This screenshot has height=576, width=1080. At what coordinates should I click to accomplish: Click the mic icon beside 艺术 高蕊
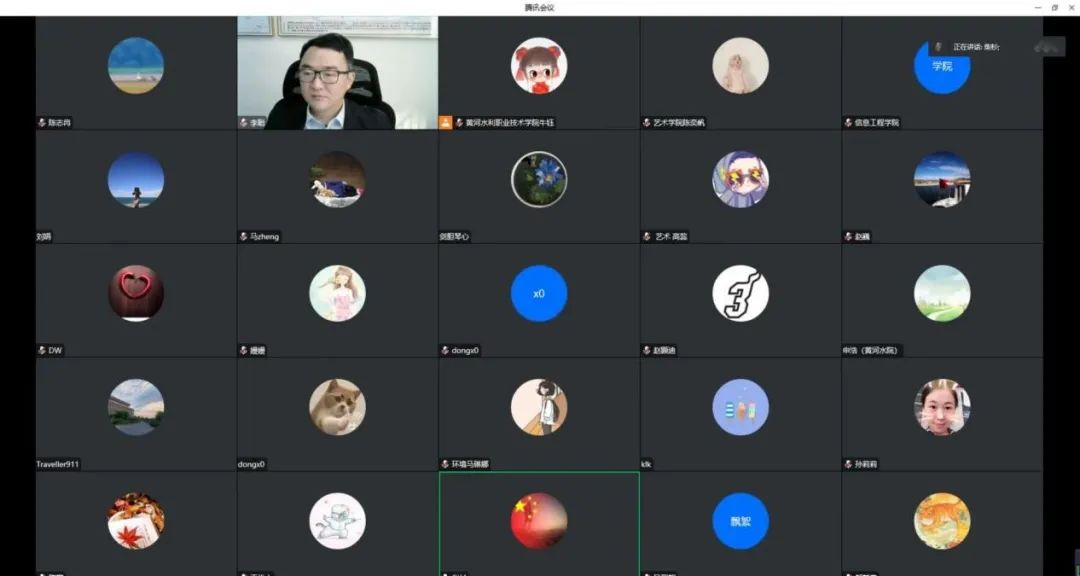646,237
